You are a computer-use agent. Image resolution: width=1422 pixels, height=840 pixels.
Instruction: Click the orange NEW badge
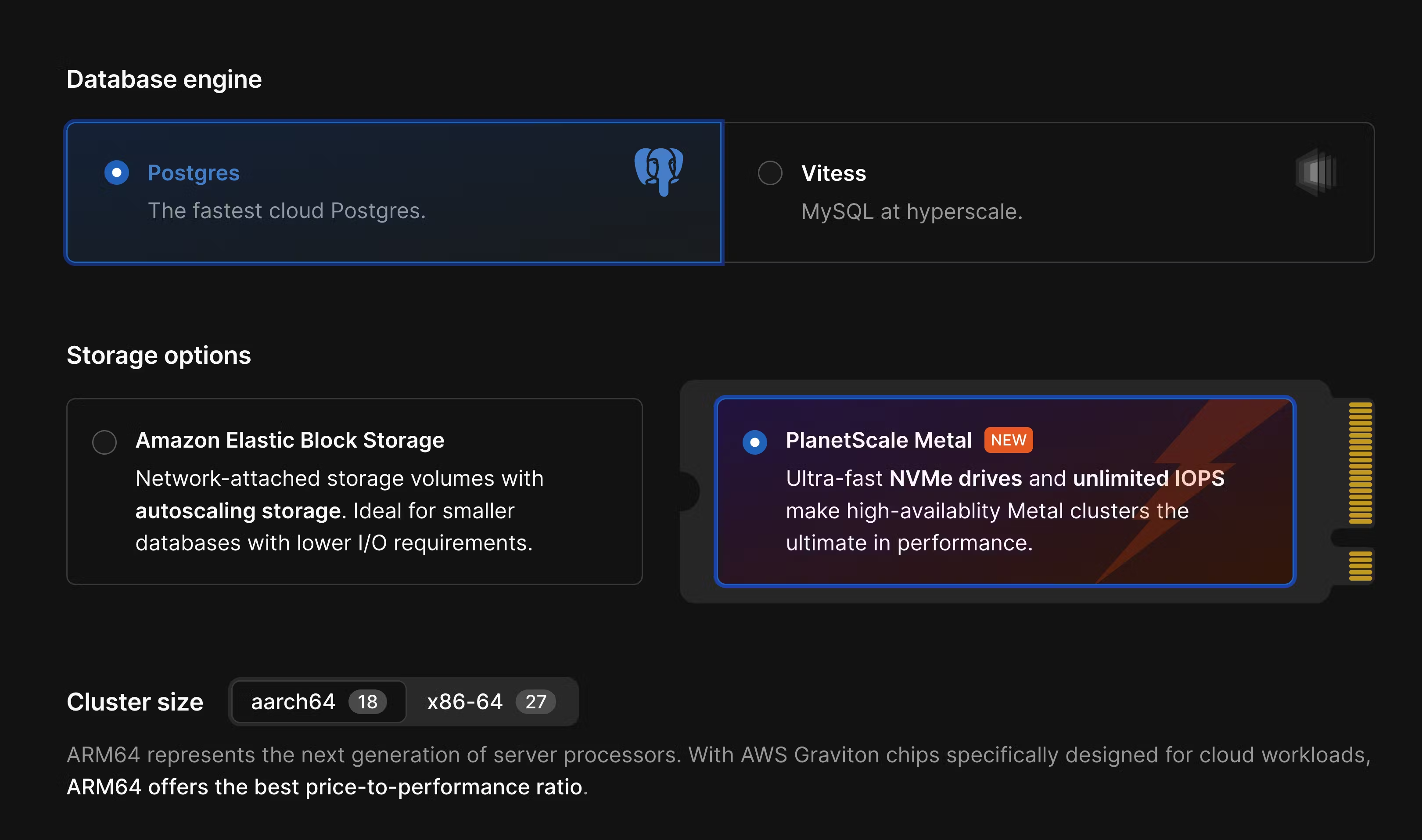1008,440
